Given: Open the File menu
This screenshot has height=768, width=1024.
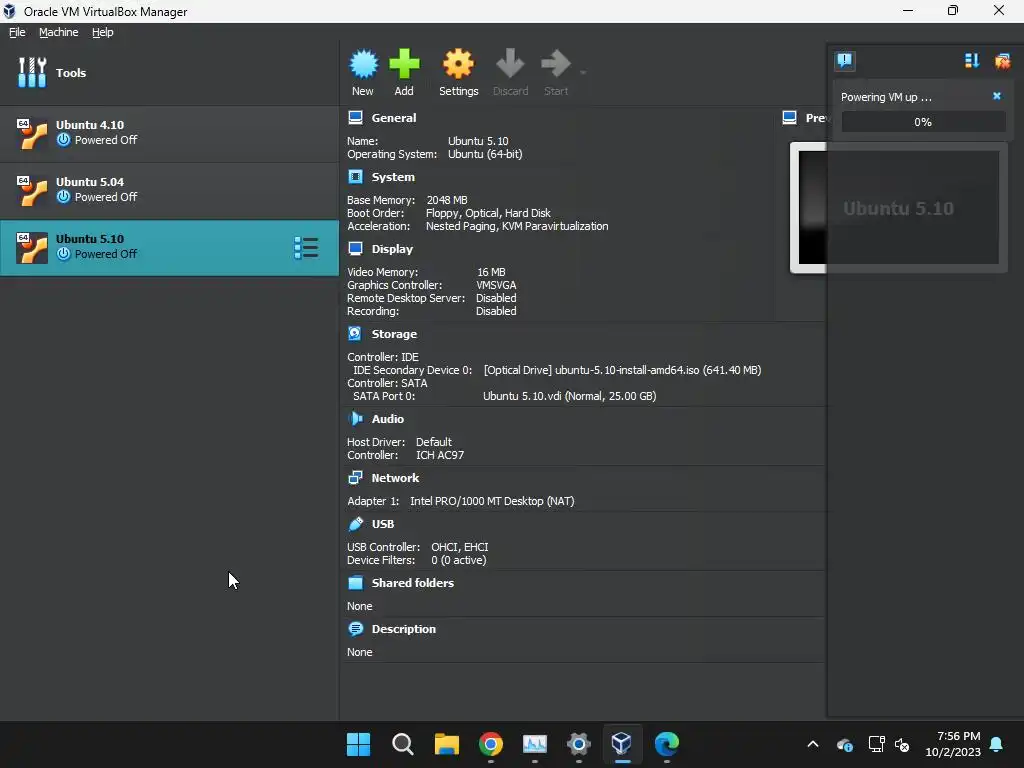Looking at the screenshot, I should coord(17,32).
